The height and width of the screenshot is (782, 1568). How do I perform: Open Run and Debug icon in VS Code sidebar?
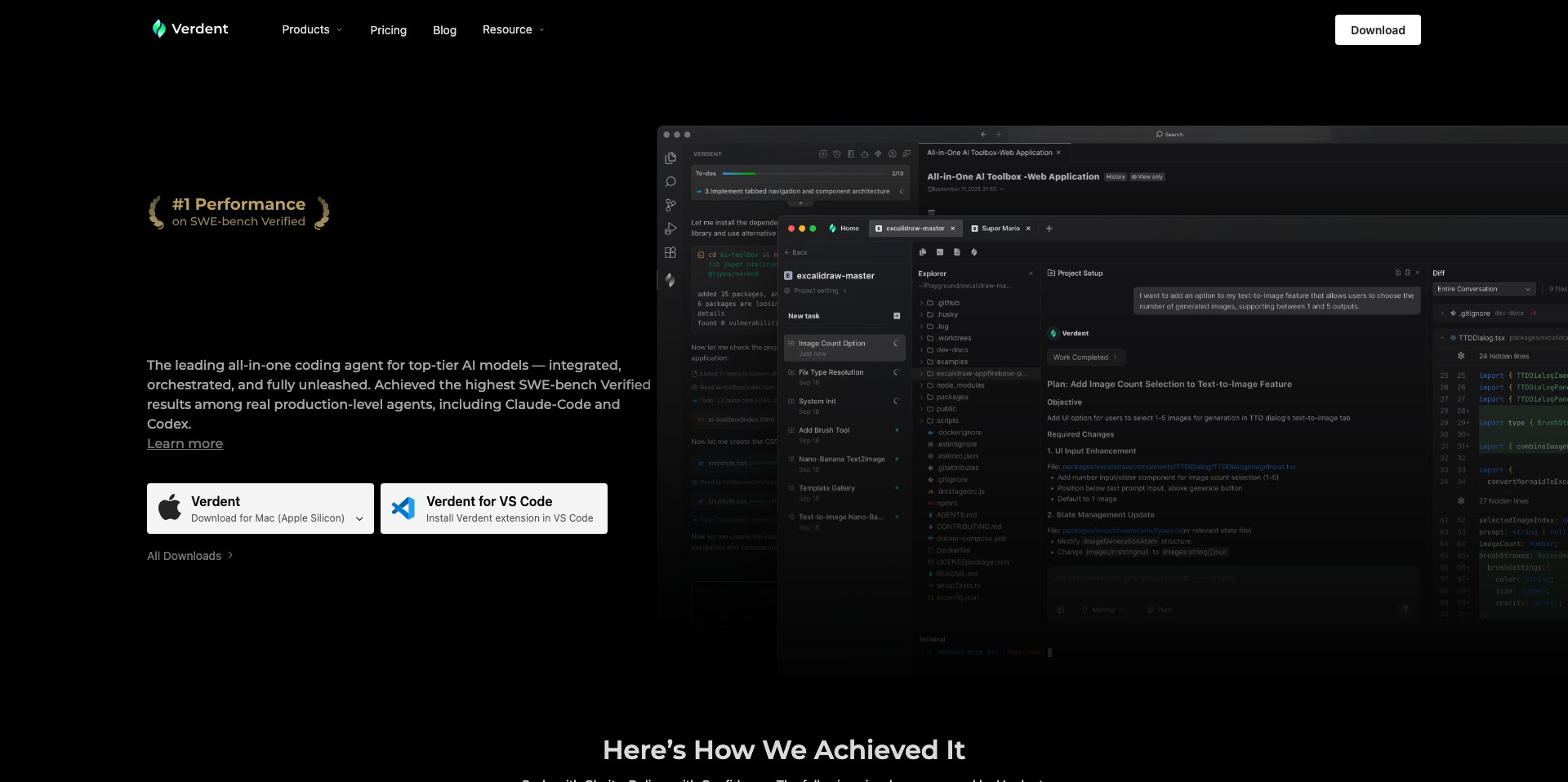[670, 229]
